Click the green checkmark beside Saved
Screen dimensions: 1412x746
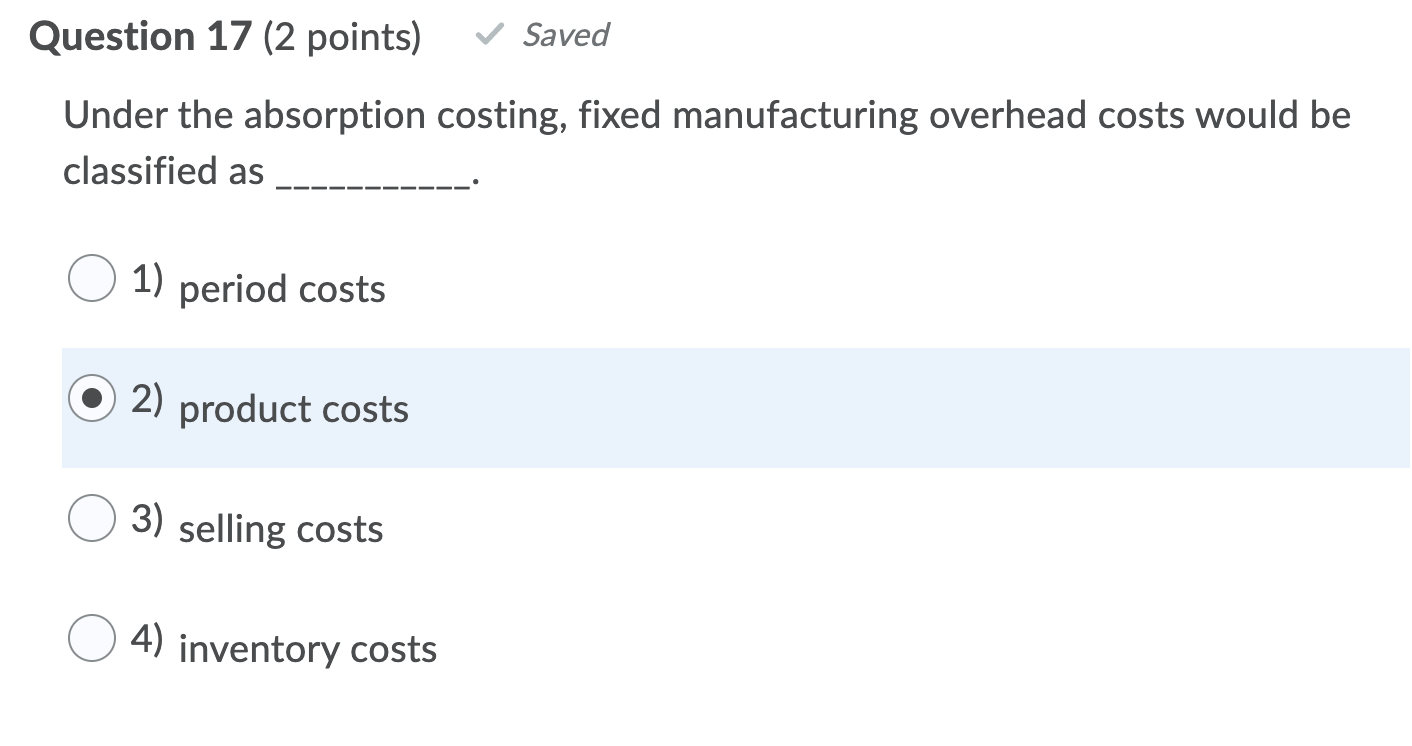(x=489, y=35)
